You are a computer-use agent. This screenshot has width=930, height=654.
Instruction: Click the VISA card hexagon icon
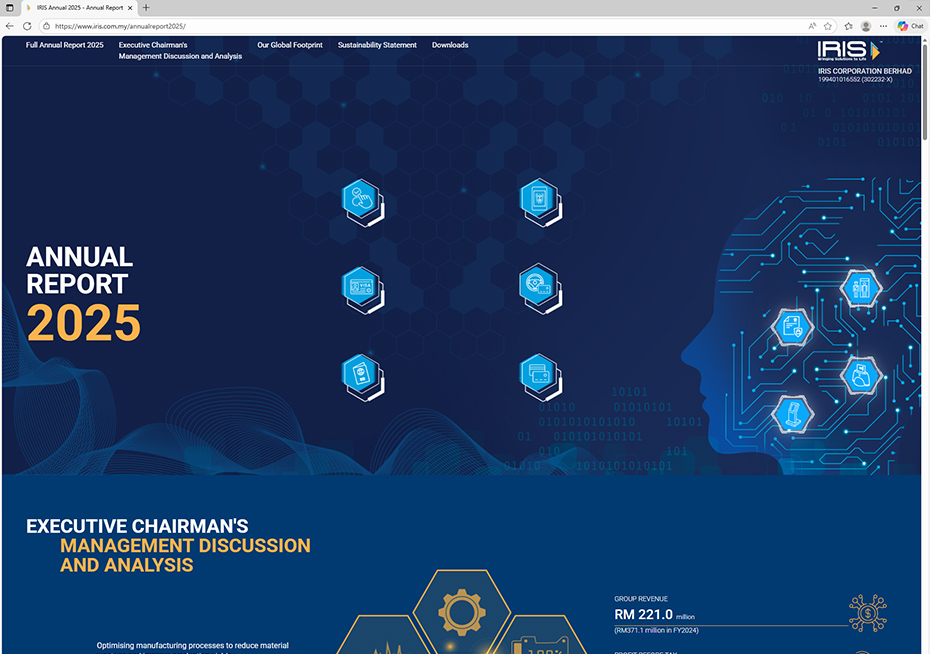point(360,287)
